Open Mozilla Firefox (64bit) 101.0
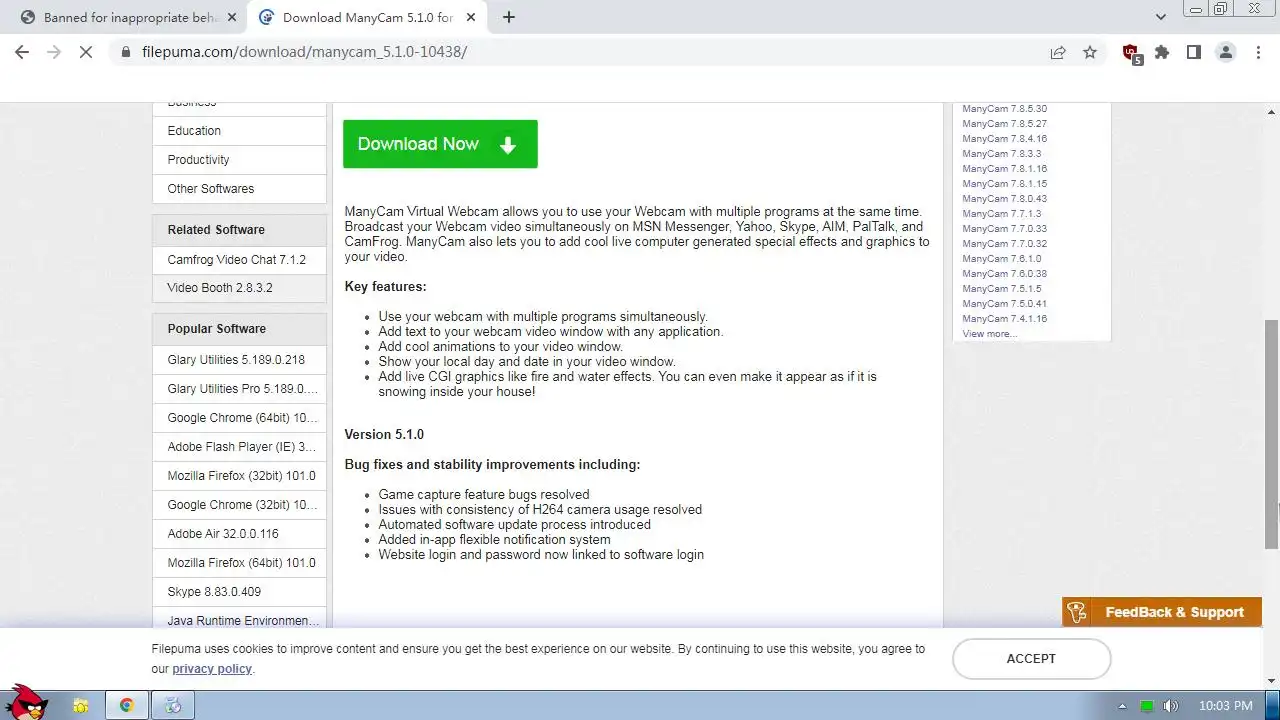This screenshot has height=720, width=1280. [x=239, y=563]
